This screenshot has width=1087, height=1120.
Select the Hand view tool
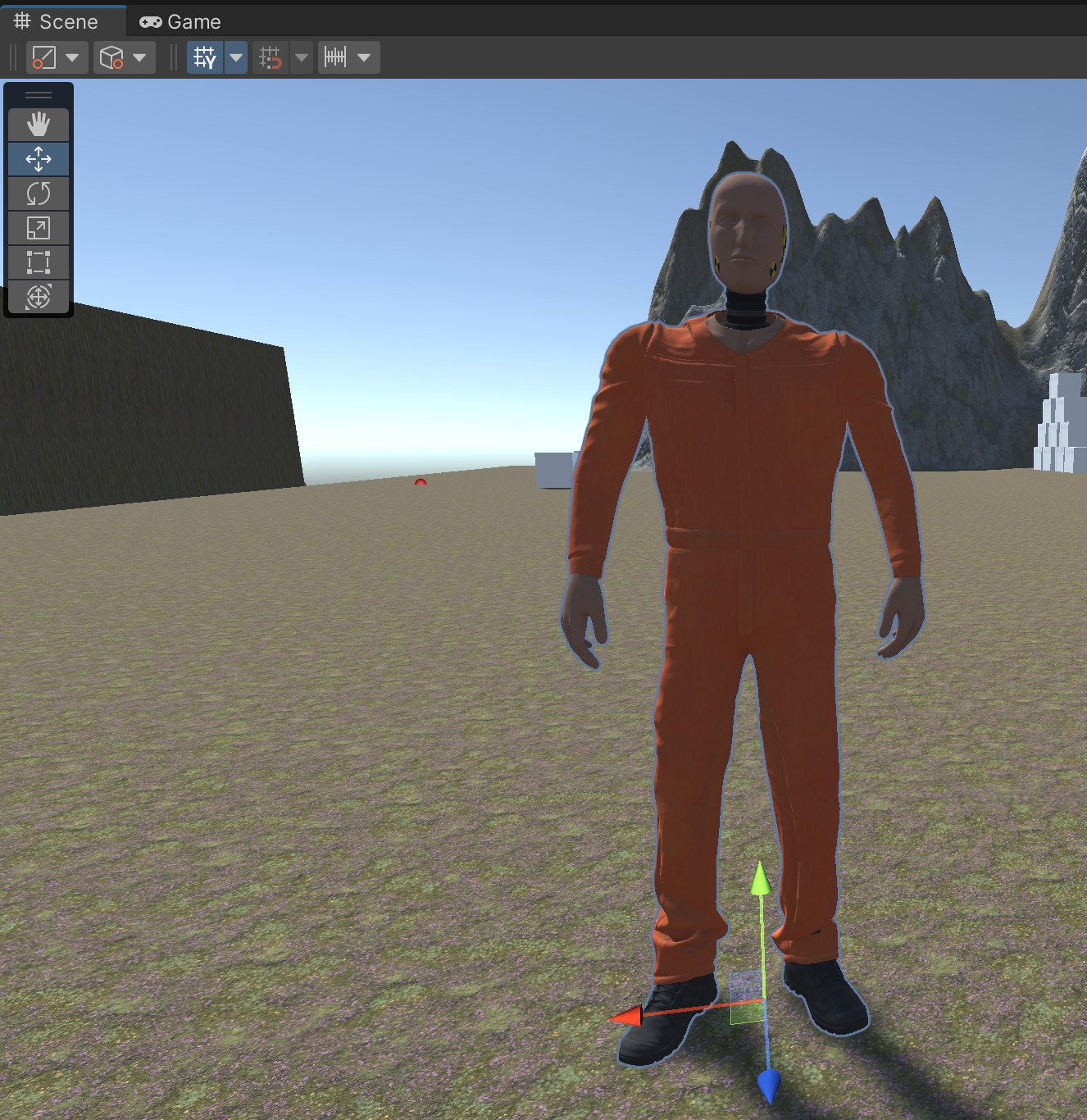39,125
